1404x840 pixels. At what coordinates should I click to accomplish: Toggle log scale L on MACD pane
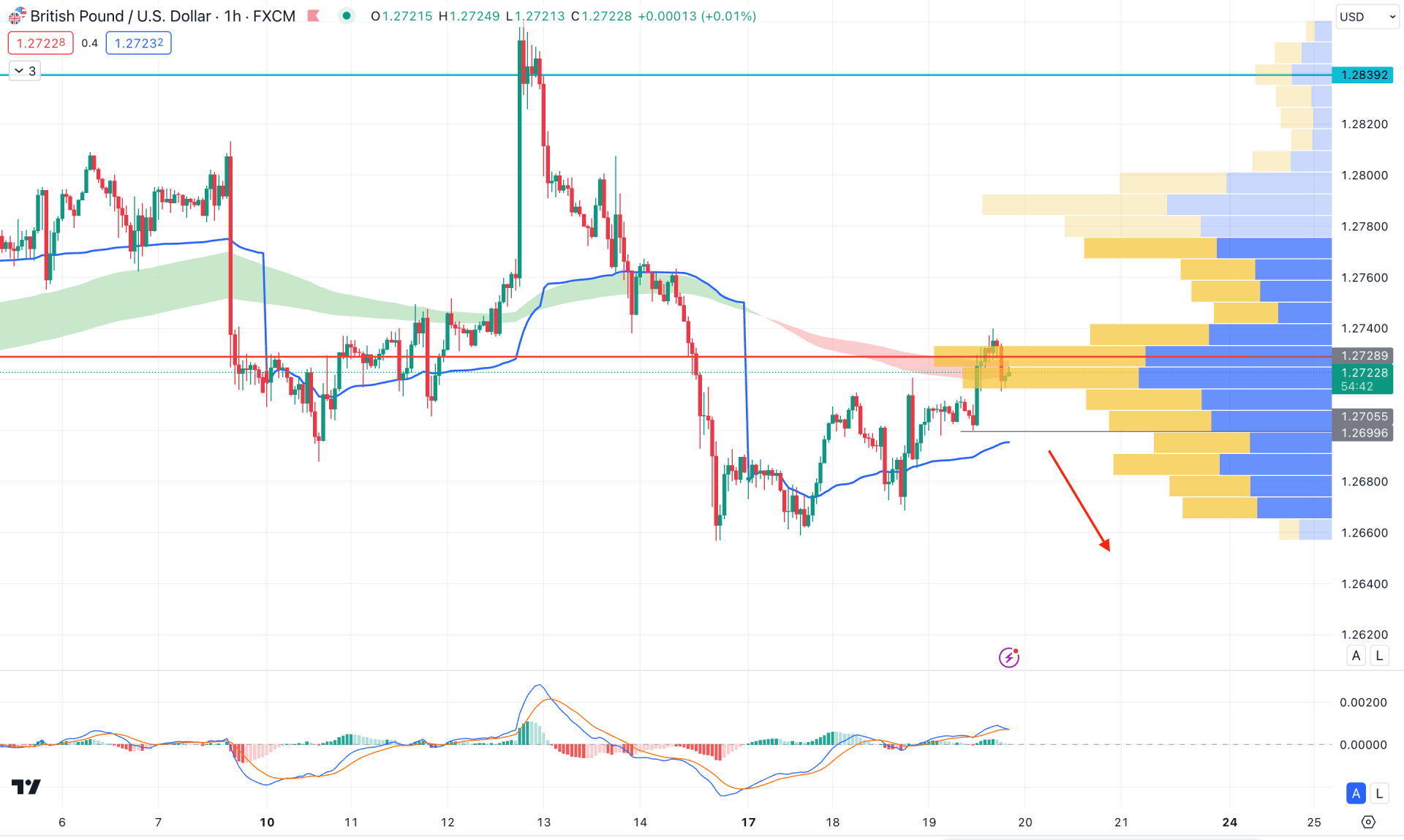click(1379, 792)
